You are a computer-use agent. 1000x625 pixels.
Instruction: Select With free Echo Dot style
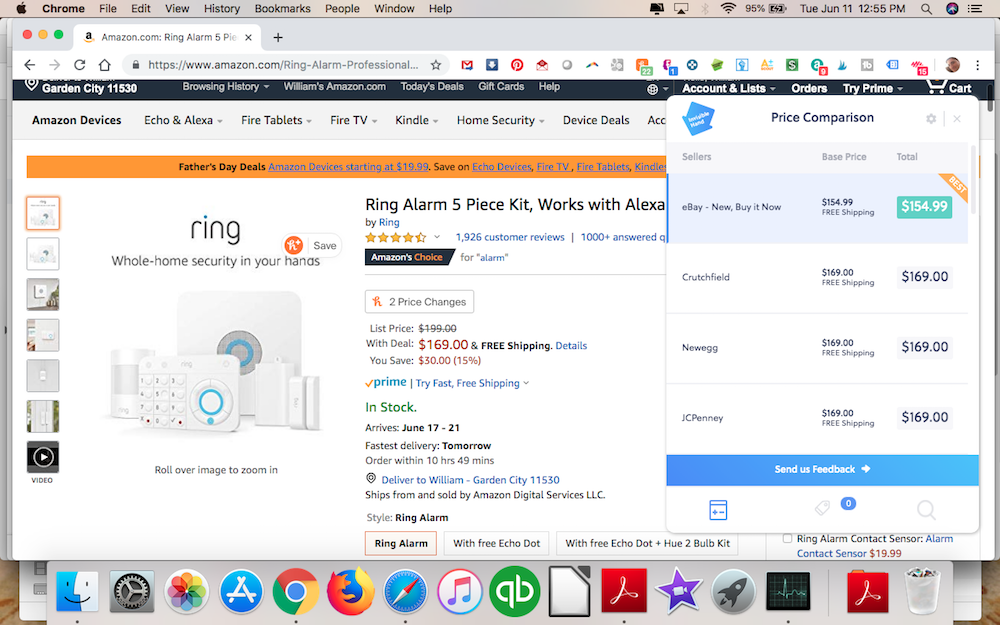click(496, 543)
